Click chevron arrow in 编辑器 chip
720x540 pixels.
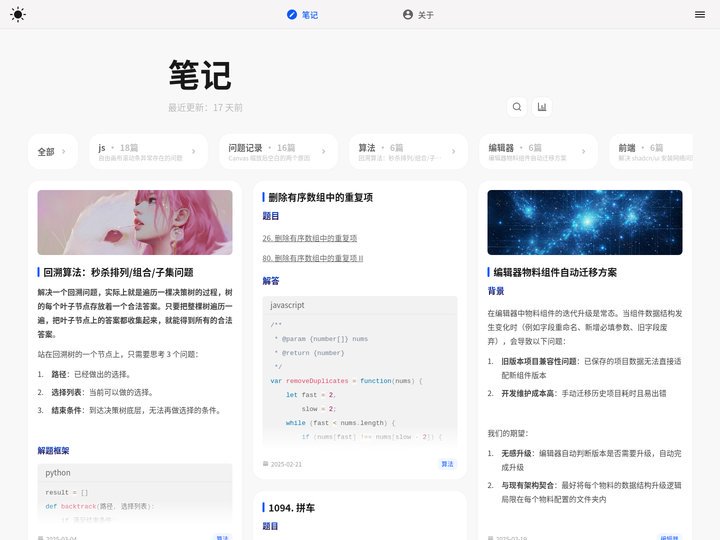583,152
